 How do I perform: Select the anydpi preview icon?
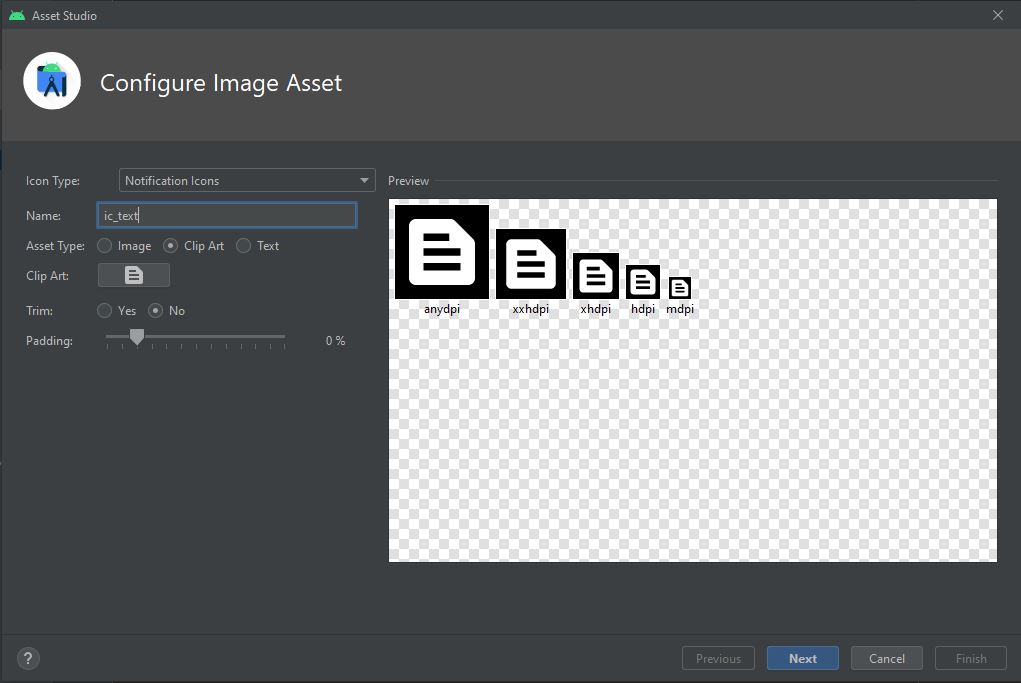point(441,252)
